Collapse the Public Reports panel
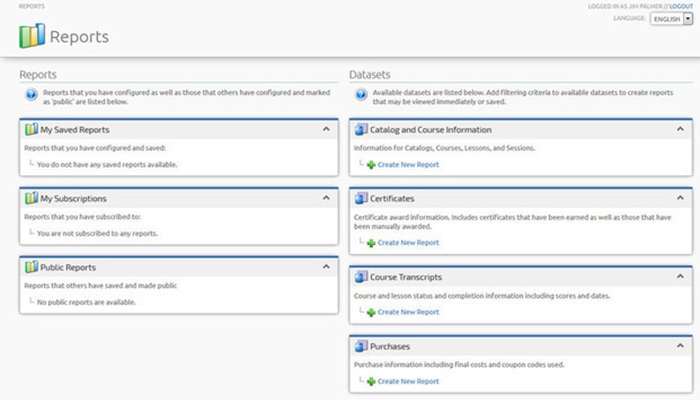 326,267
